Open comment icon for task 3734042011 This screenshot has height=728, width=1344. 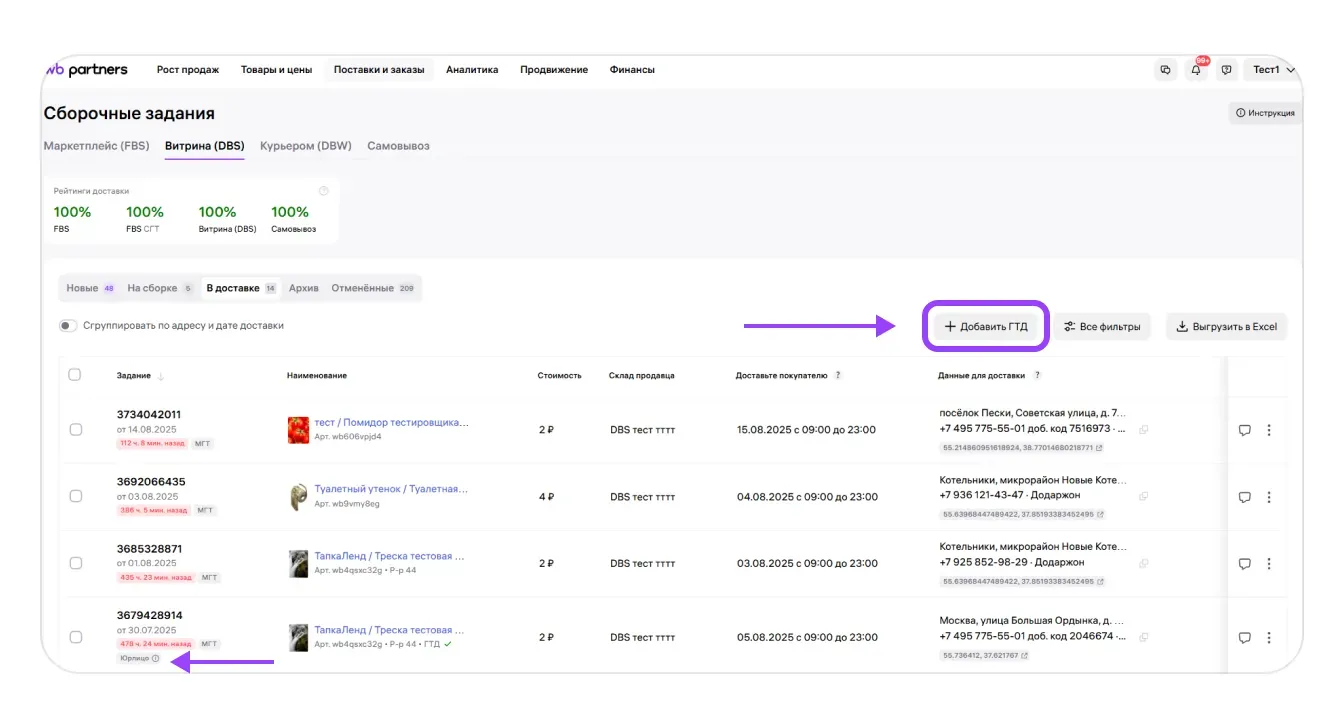click(1245, 430)
